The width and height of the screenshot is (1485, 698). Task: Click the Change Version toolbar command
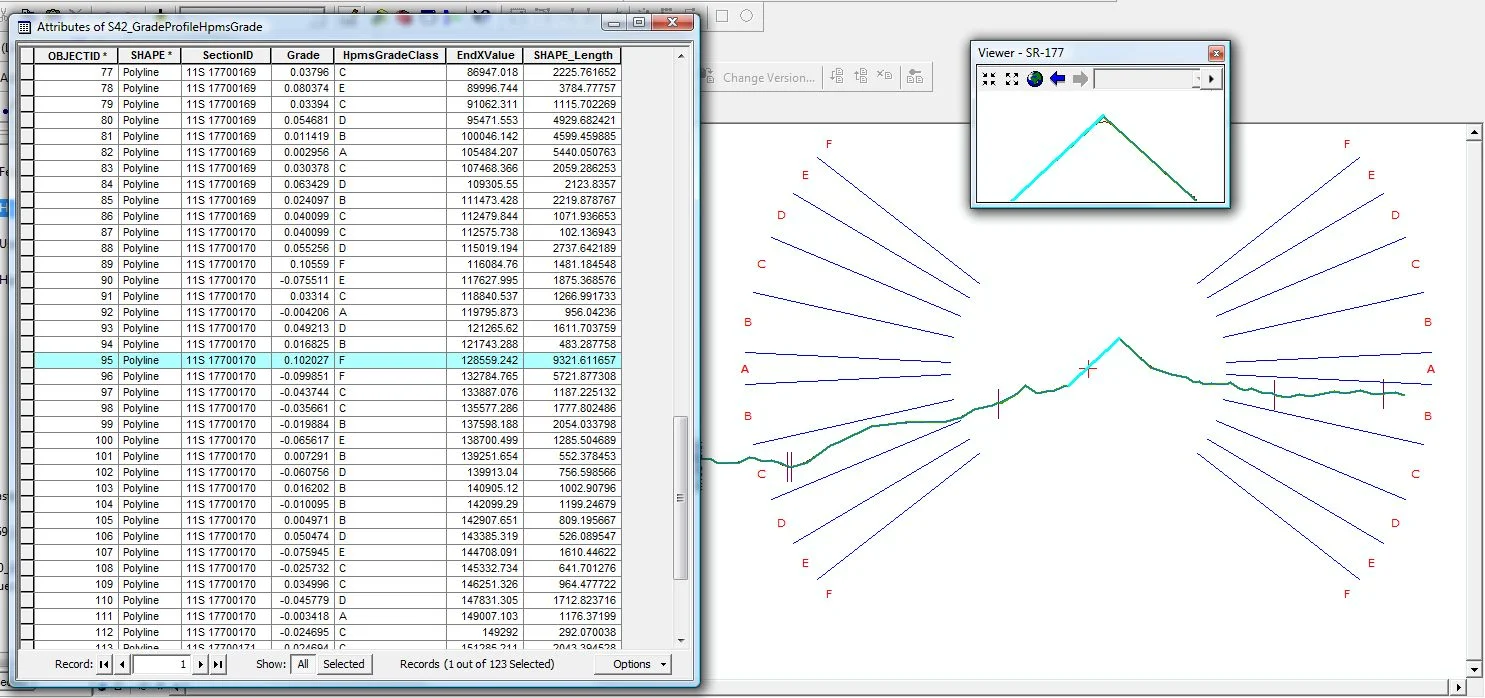(x=769, y=76)
